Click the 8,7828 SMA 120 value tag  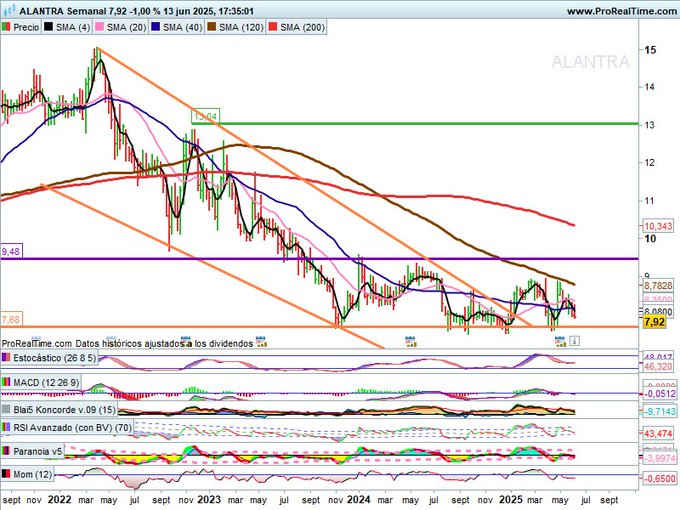coord(658,286)
